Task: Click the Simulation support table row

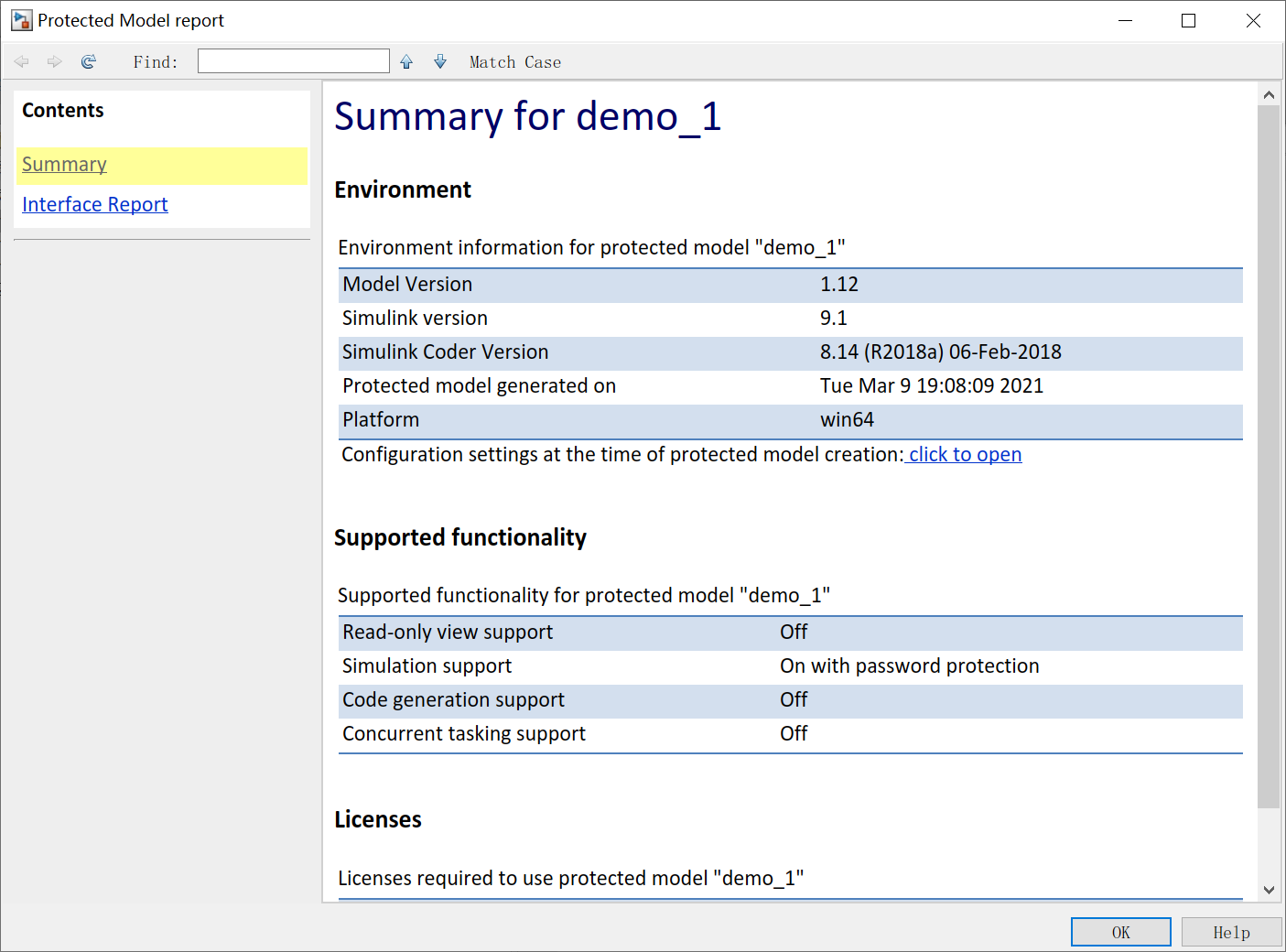Action: pos(790,666)
